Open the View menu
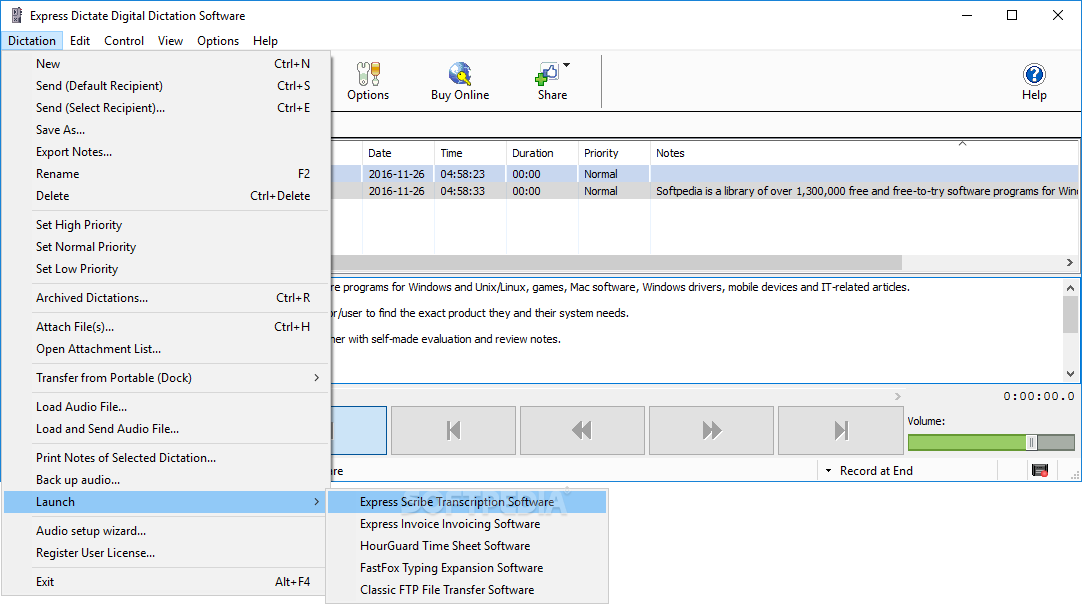1082x604 pixels. click(x=170, y=41)
